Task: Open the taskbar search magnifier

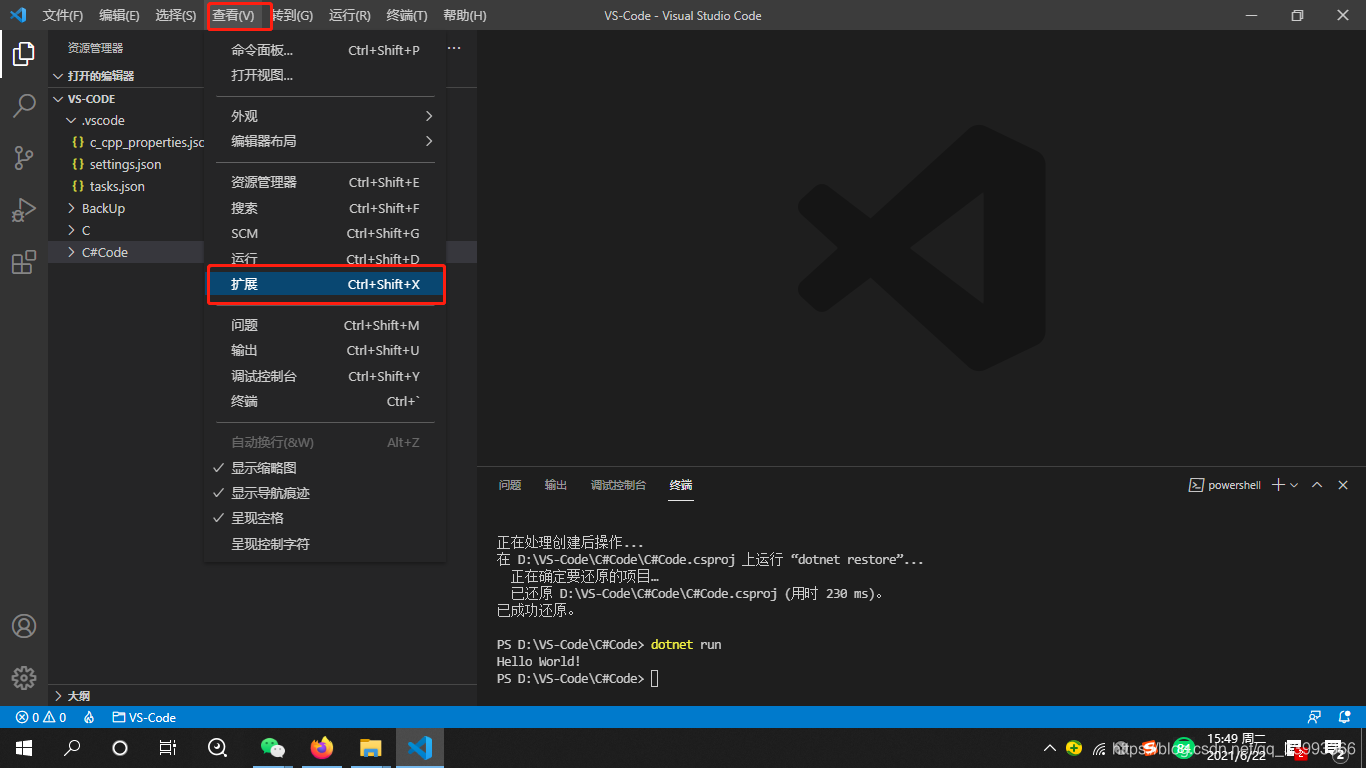Action: pos(72,748)
